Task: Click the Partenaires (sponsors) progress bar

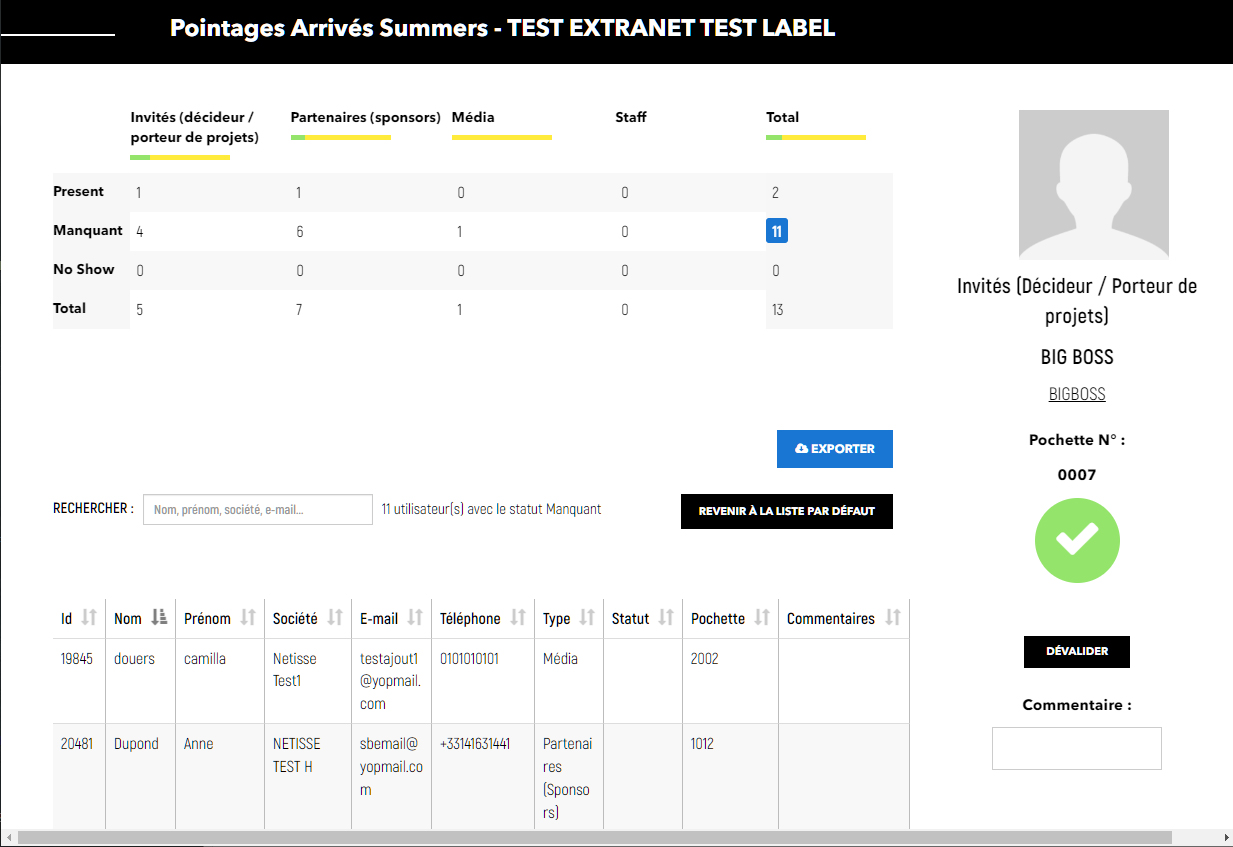Action: [x=341, y=137]
